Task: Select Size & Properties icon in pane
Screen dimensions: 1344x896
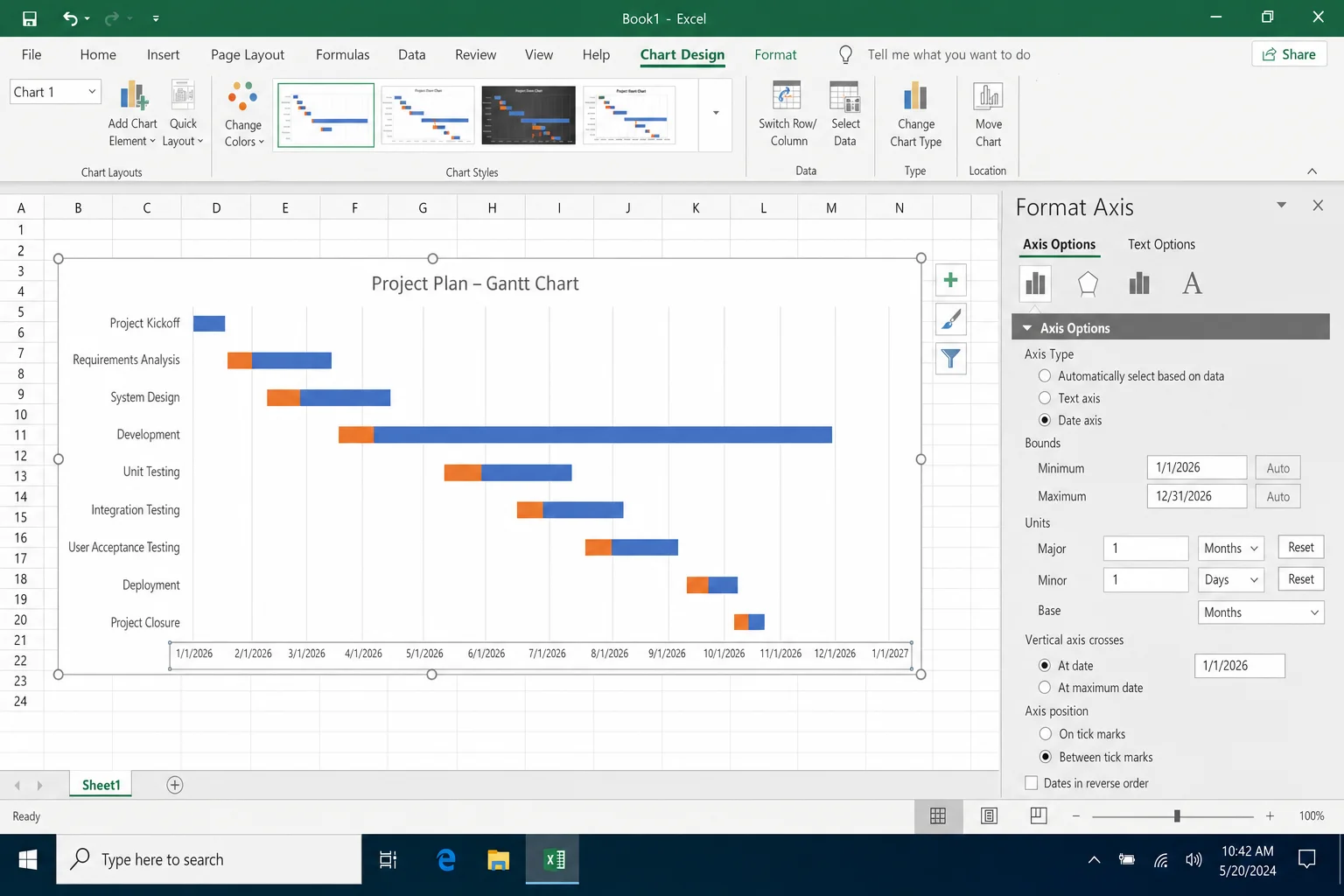Action: pos(1139,283)
